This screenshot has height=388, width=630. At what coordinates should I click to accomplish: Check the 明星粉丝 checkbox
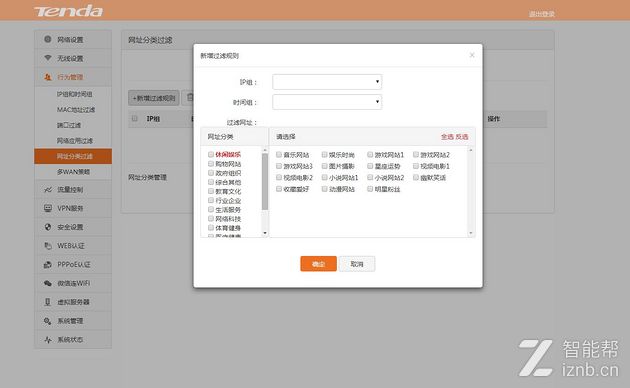[370, 189]
